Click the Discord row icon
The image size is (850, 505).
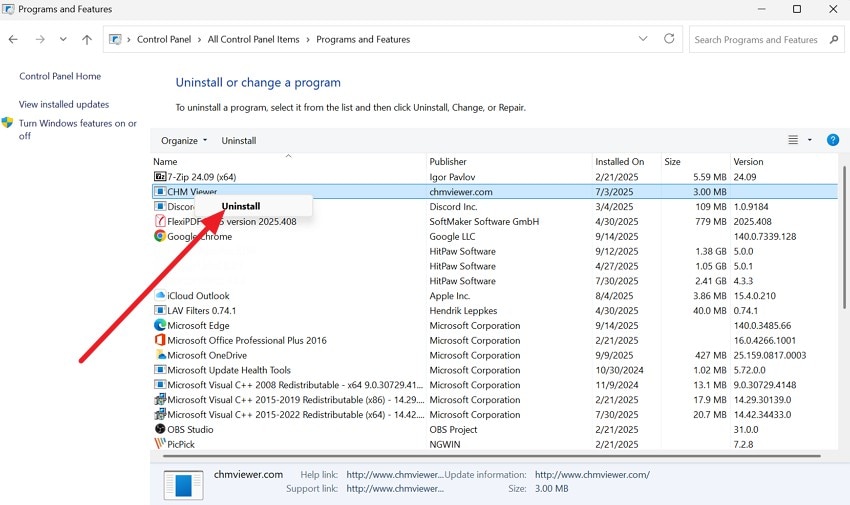click(160, 206)
